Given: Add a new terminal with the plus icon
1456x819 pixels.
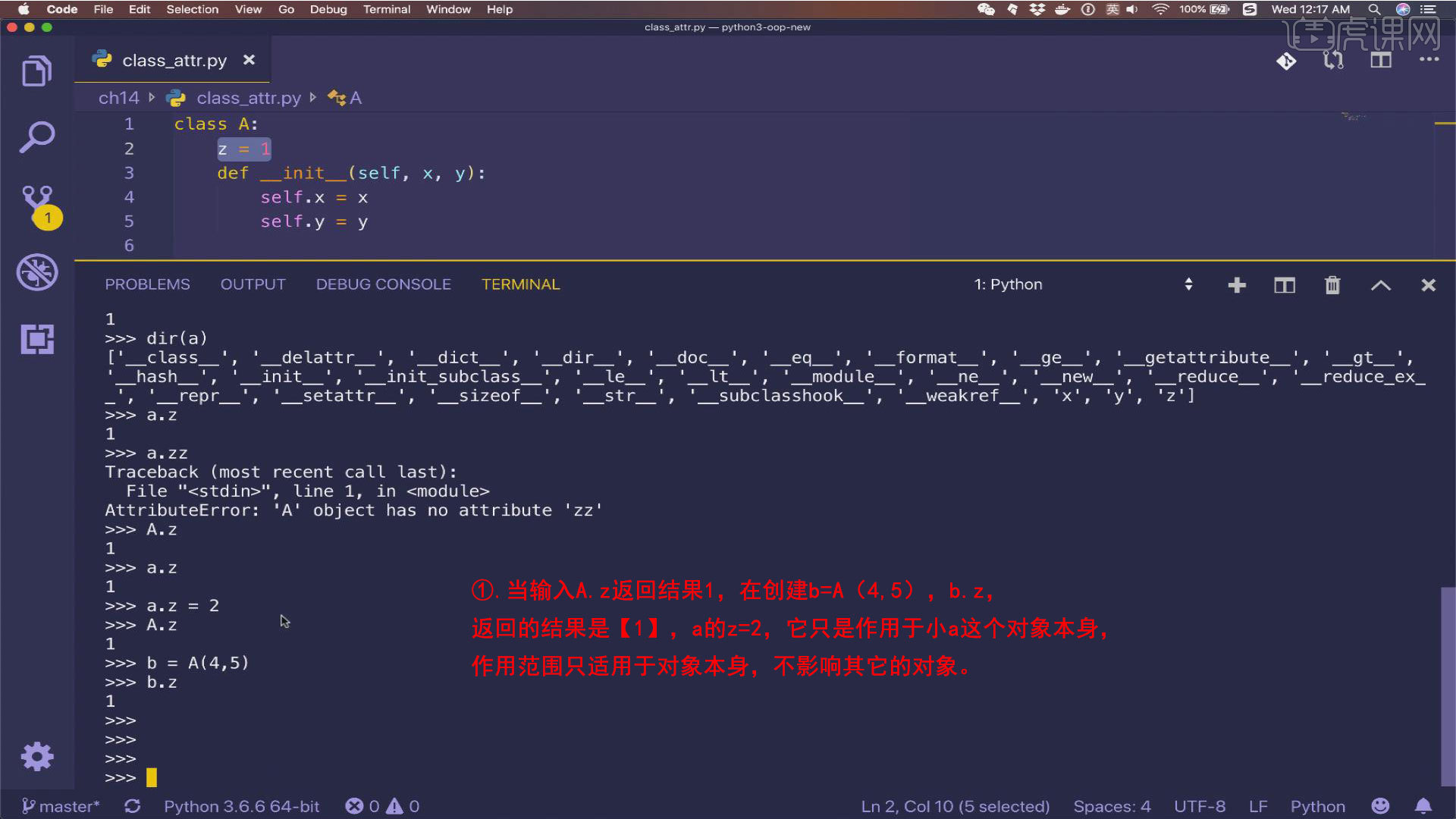Looking at the screenshot, I should click(x=1236, y=285).
